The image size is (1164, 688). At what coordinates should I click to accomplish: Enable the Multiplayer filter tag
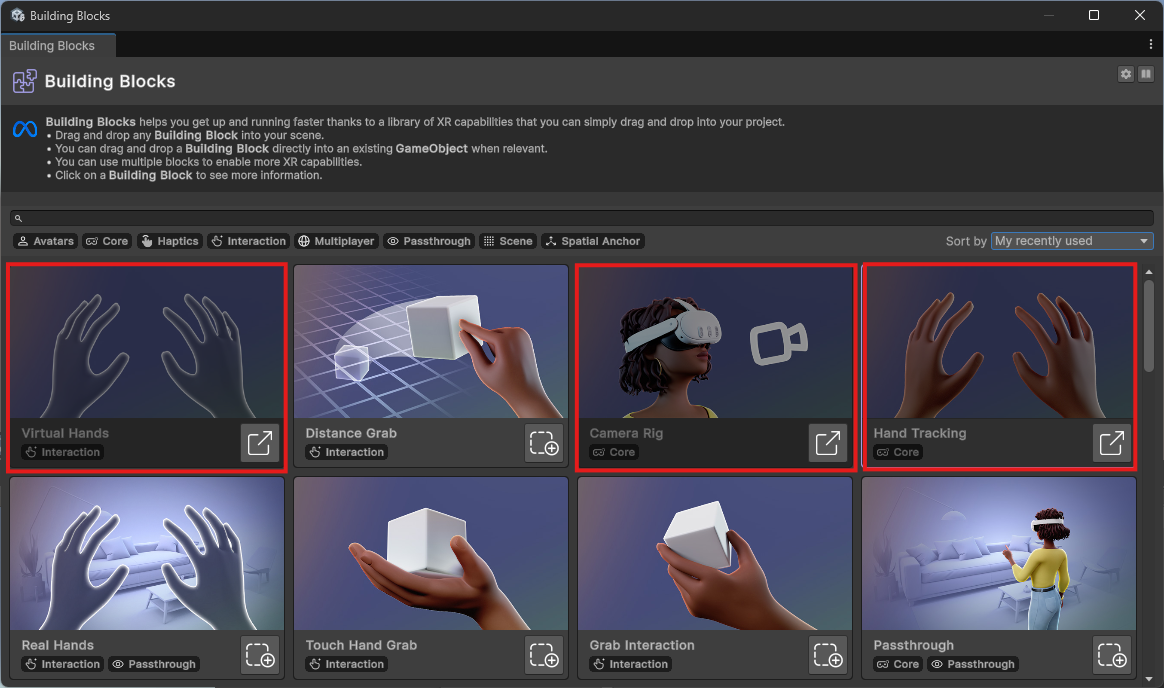pyautogui.click(x=336, y=241)
